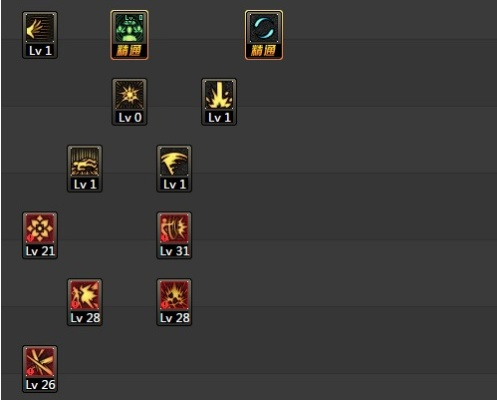Image resolution: width=497 pixels, height=400 pixels.
Task: Click Lv 28 label beneath skull skill
Action: click(x=174, y=318)
